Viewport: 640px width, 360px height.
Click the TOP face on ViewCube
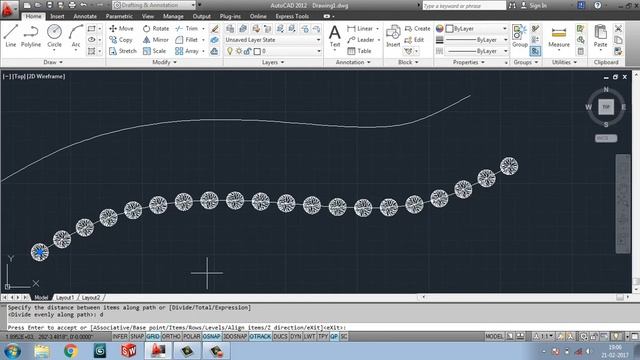tap(606, 107)
